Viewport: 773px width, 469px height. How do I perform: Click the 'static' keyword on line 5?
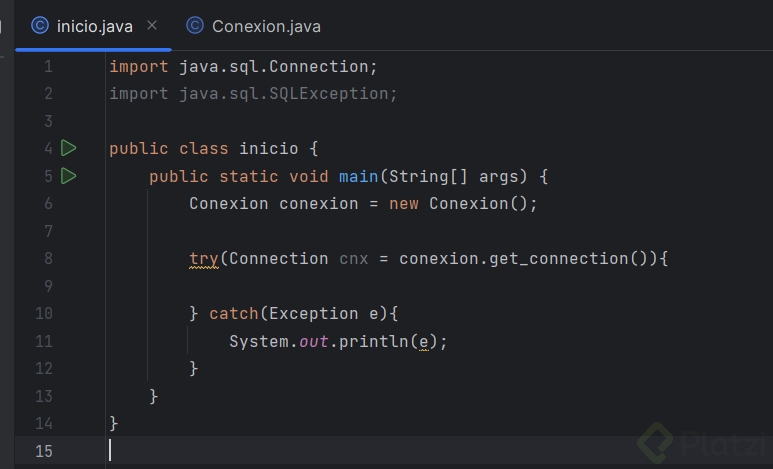[248, 177]
